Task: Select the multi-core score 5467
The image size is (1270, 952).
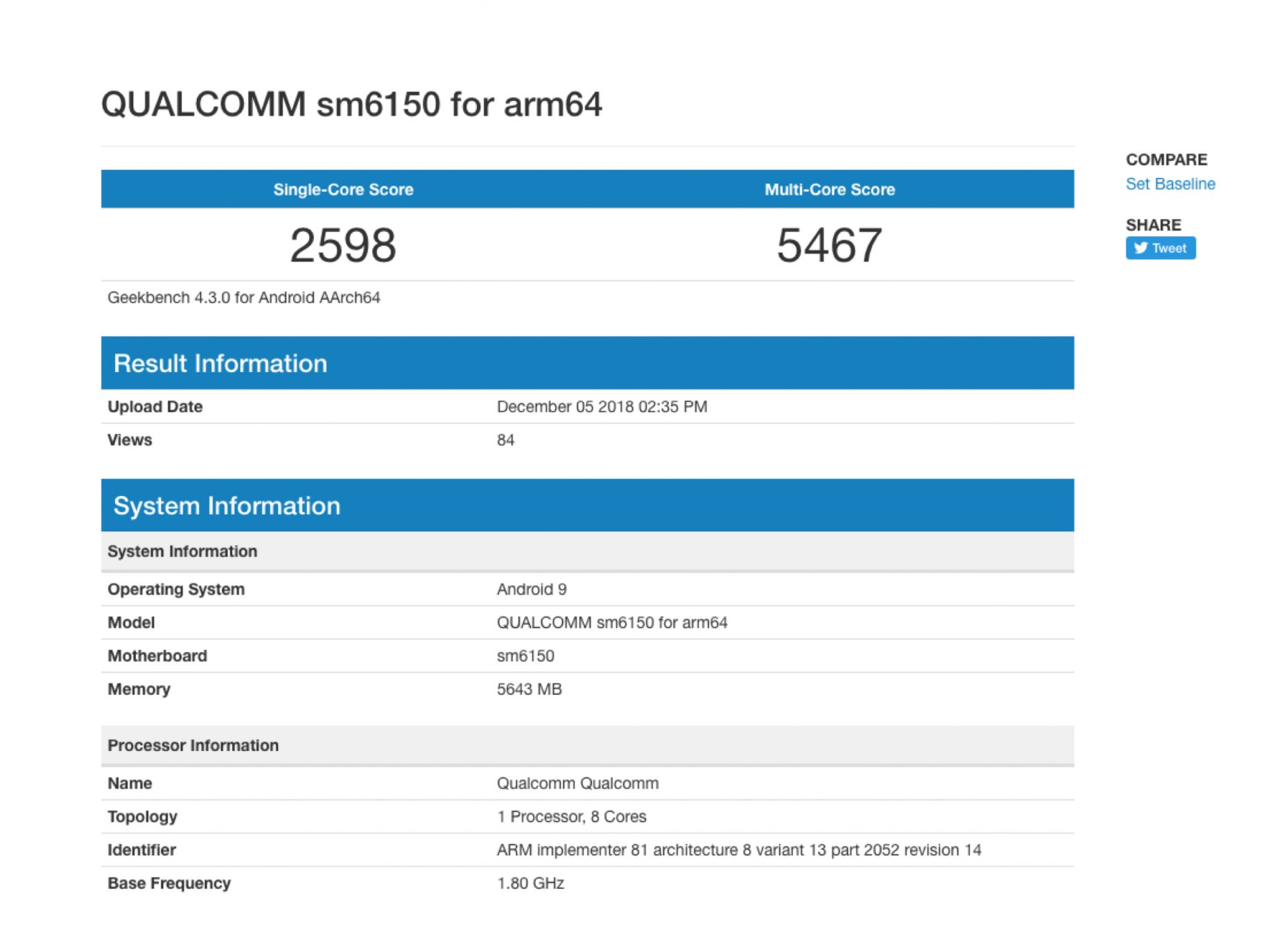Action: 829,245
